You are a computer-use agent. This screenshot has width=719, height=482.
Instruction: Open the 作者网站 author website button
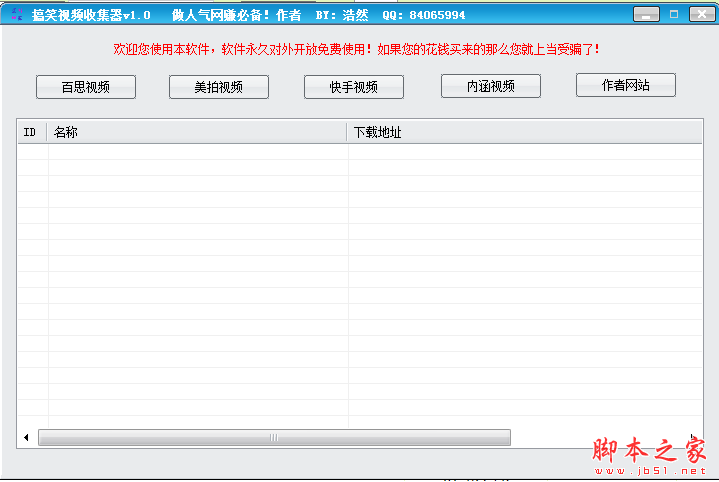pos(625,85)
